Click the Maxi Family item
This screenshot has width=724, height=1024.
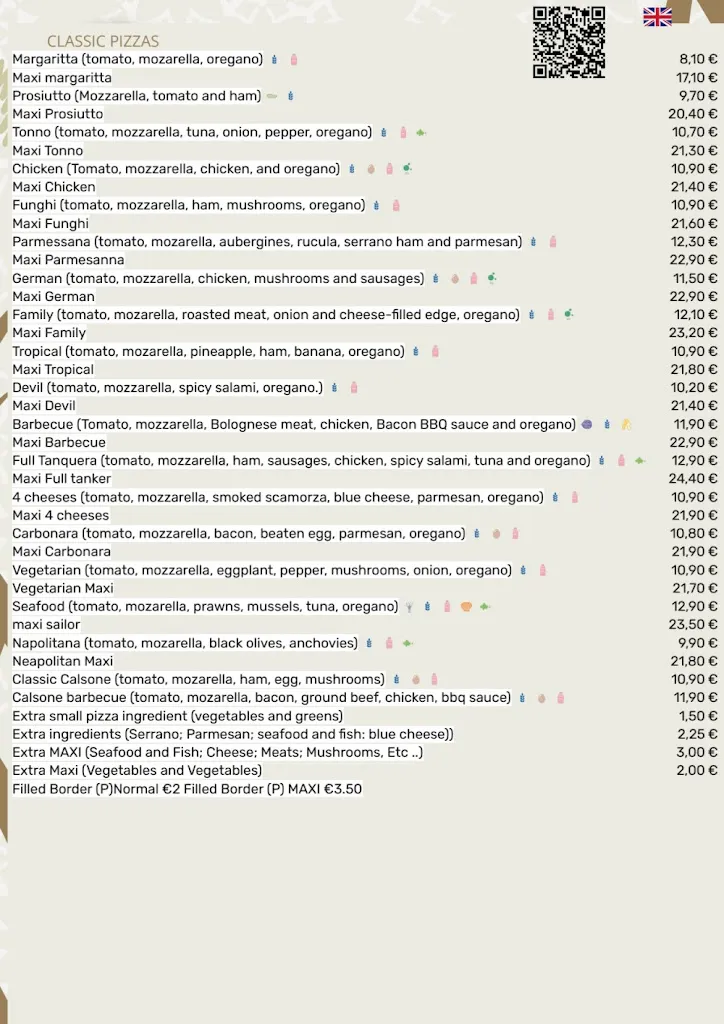click(49, 333)
